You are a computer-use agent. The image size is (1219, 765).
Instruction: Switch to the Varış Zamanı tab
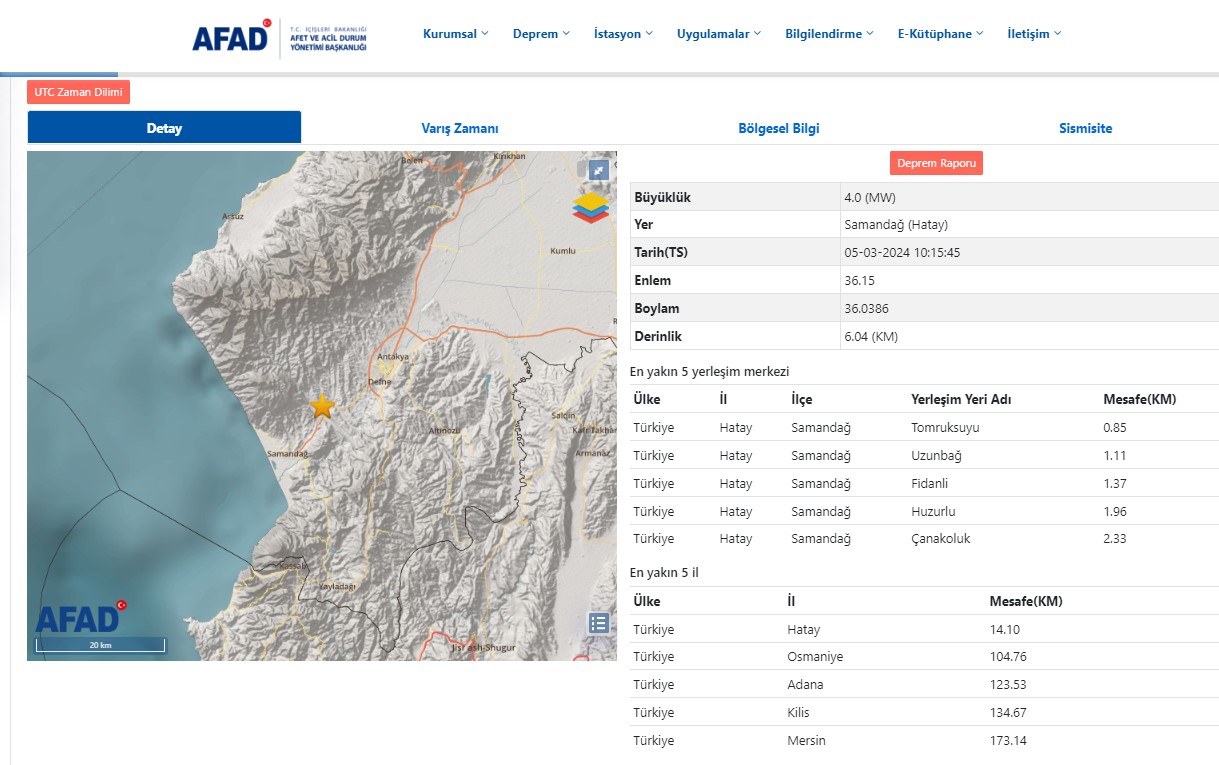click(x=460, y=128)
